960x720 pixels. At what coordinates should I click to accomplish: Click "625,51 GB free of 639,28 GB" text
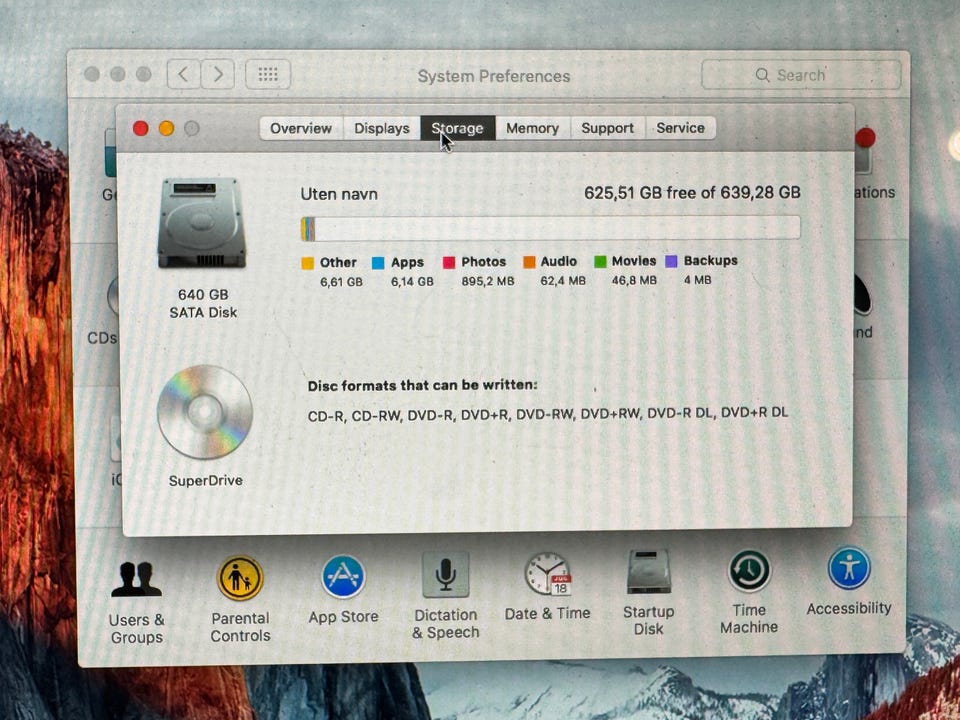click(692, 193)
